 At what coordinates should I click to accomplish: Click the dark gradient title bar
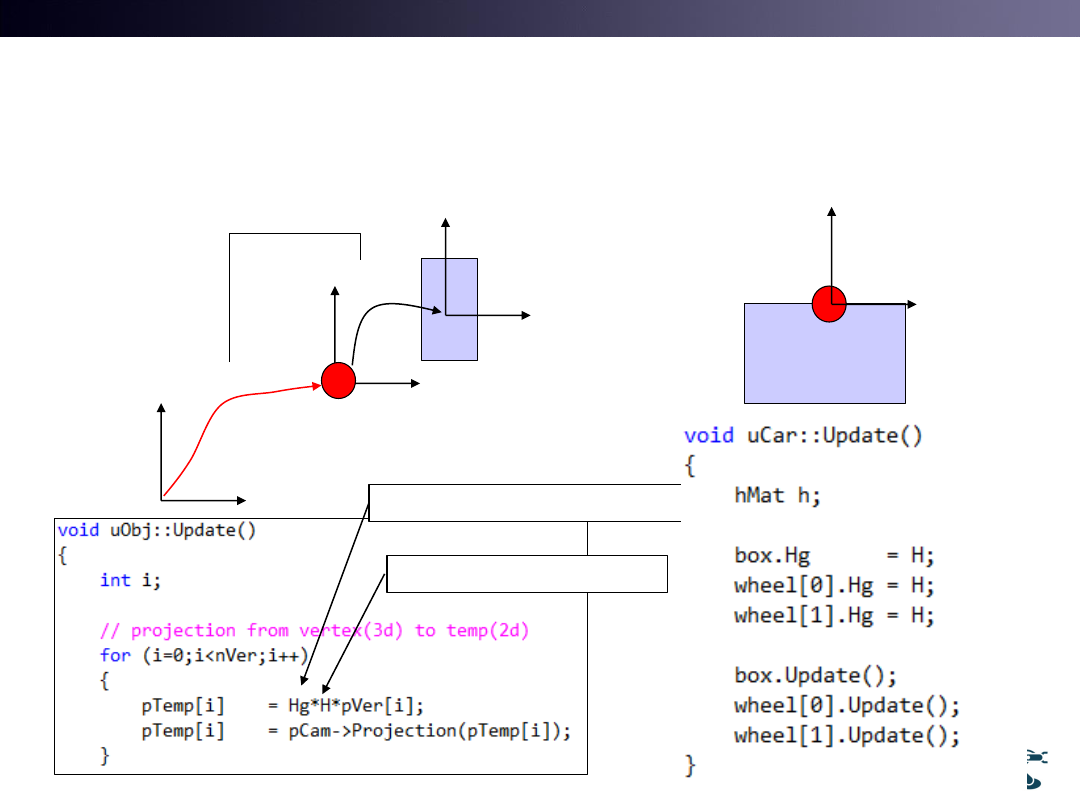(x=540, y=18)
